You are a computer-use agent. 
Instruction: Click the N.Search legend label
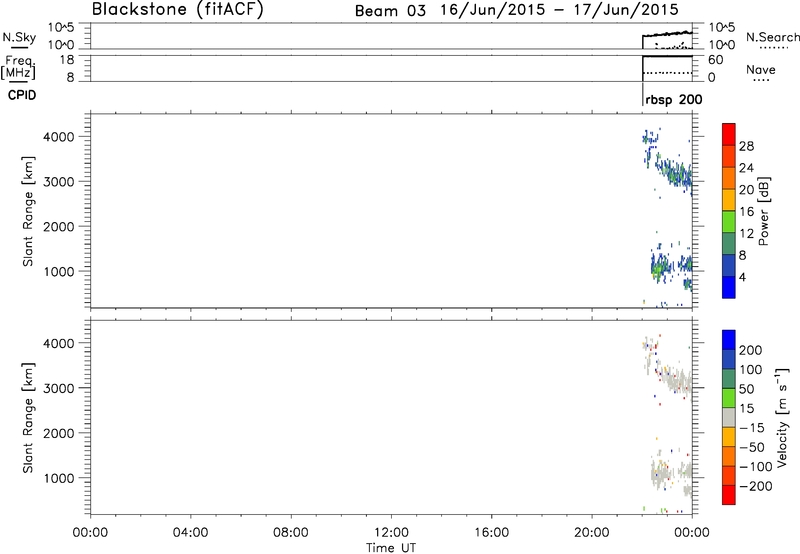tap(772, 37)
